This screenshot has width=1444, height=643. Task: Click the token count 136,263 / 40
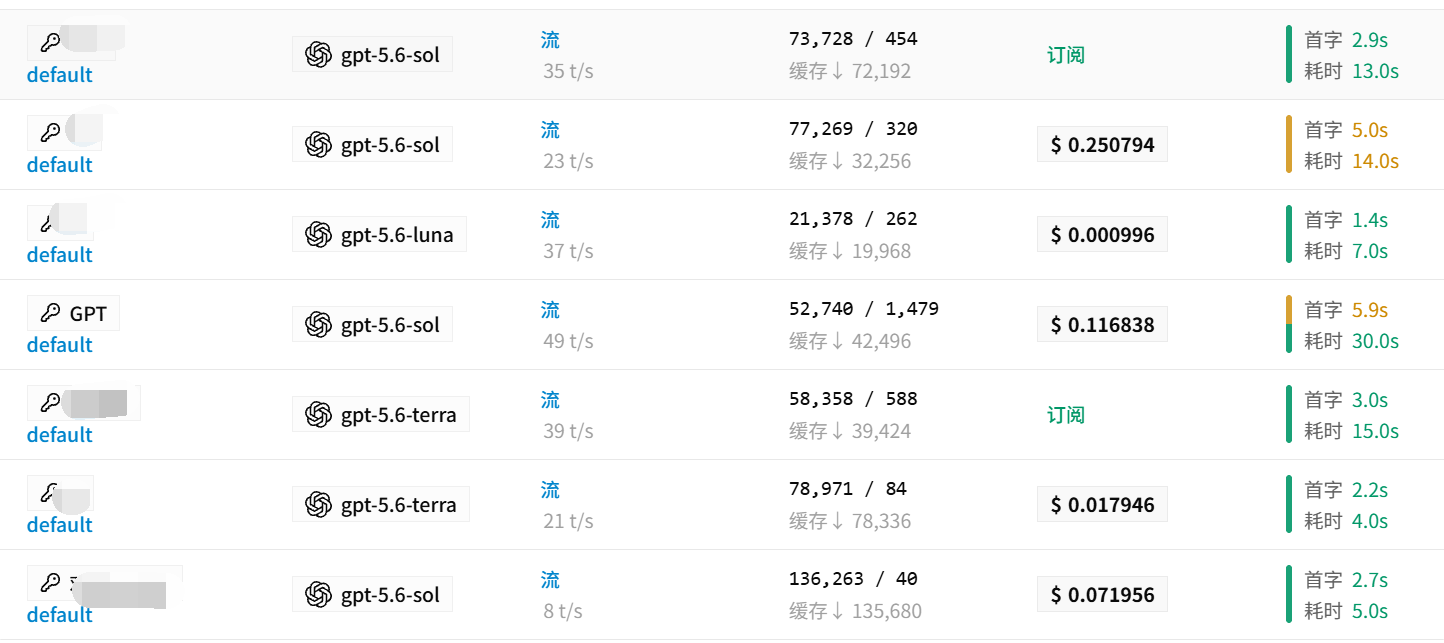tap(853, 579)
